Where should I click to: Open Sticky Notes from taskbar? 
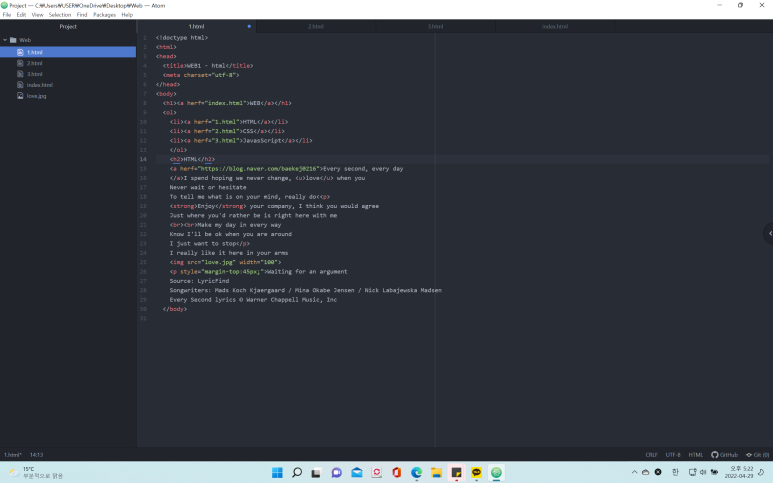coord(457,473)
